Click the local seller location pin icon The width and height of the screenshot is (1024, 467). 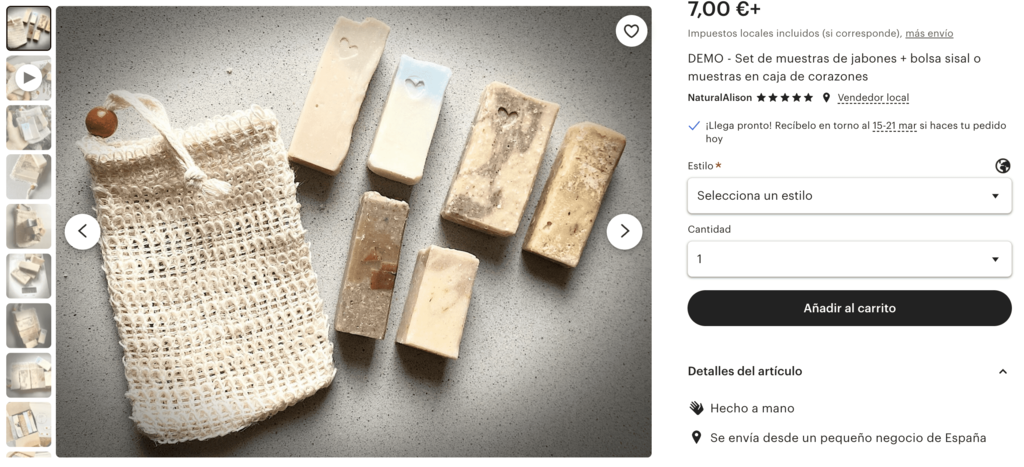826,98
